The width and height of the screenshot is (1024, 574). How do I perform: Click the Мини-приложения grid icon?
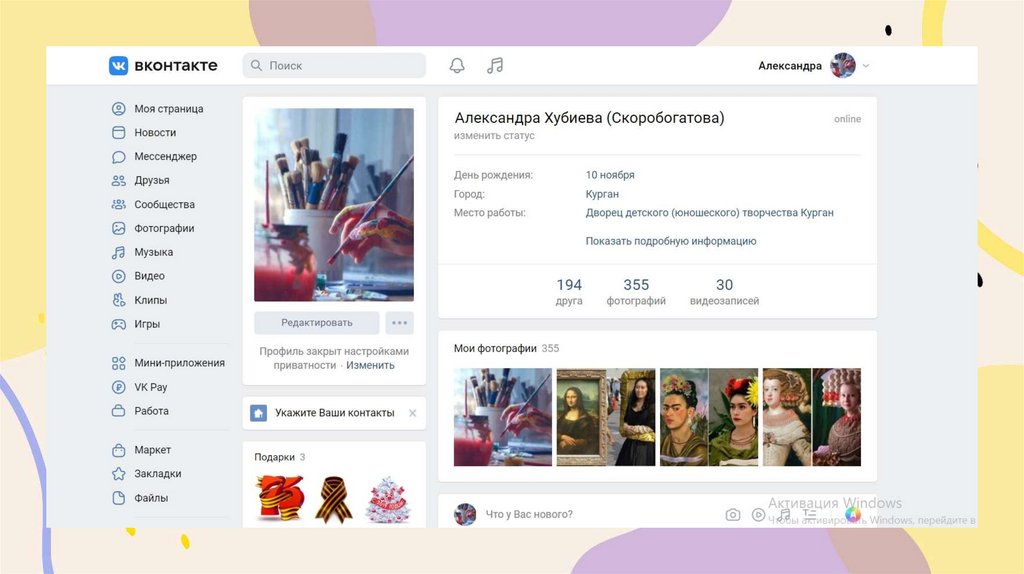(x=118, y=363)
